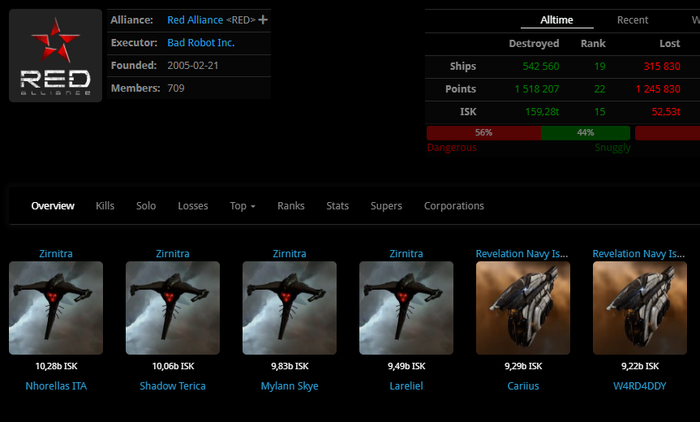Viewport: 700px width, 422px height.
Task: Click the Red Alliance logo image
Action: point(55,56)
